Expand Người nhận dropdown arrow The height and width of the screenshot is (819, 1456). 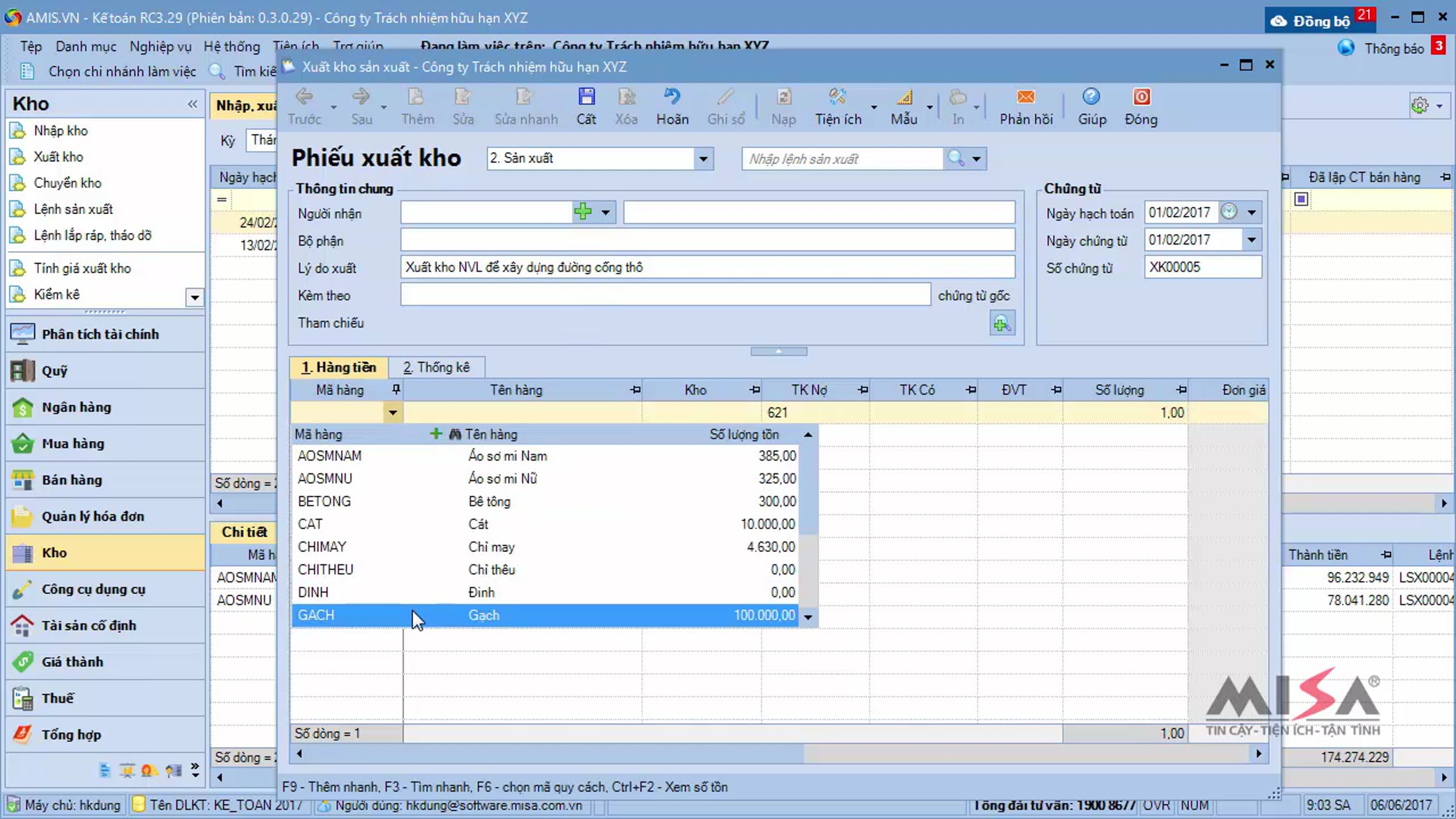605,212
